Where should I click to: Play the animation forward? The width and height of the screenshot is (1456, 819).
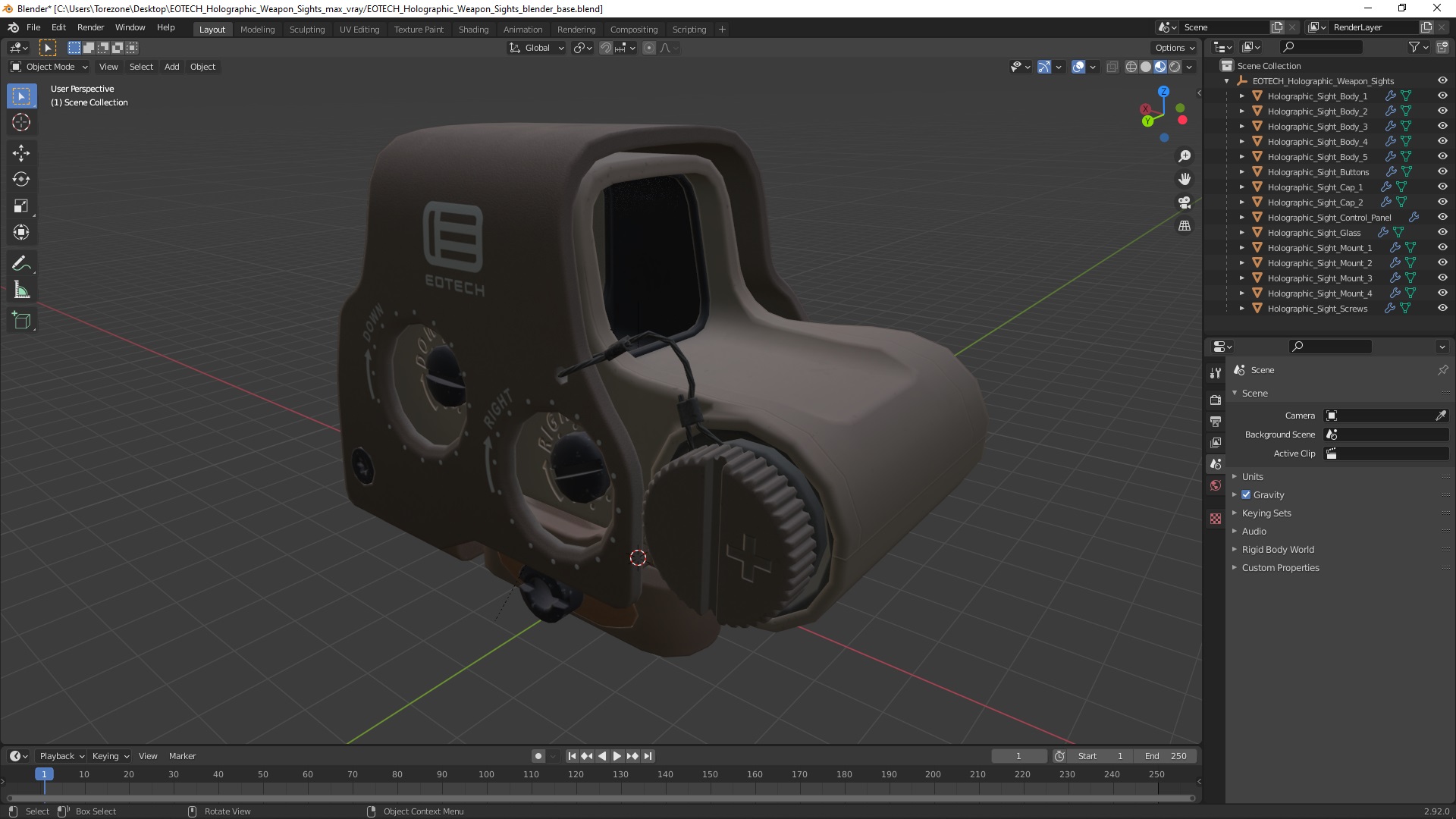(x=617, y=756)
